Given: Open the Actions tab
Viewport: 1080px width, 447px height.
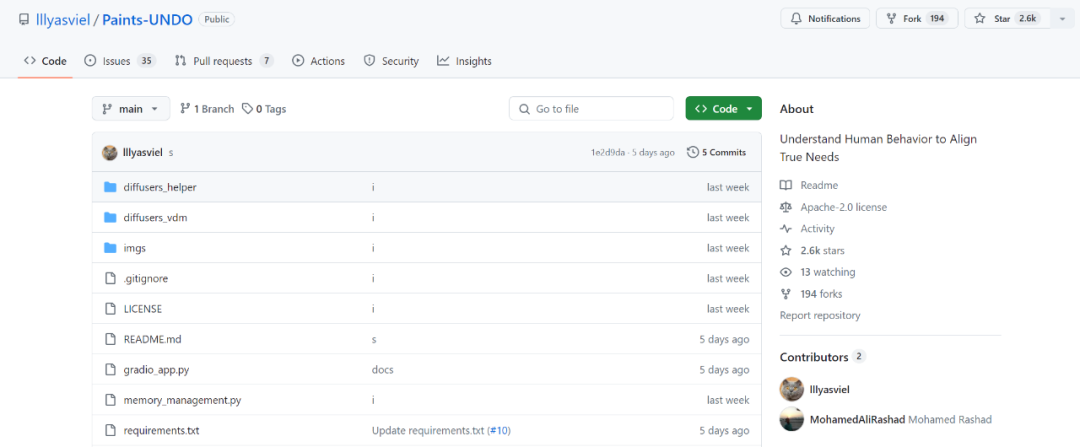Looking at the screenshot, I should [x=318, y=61].
